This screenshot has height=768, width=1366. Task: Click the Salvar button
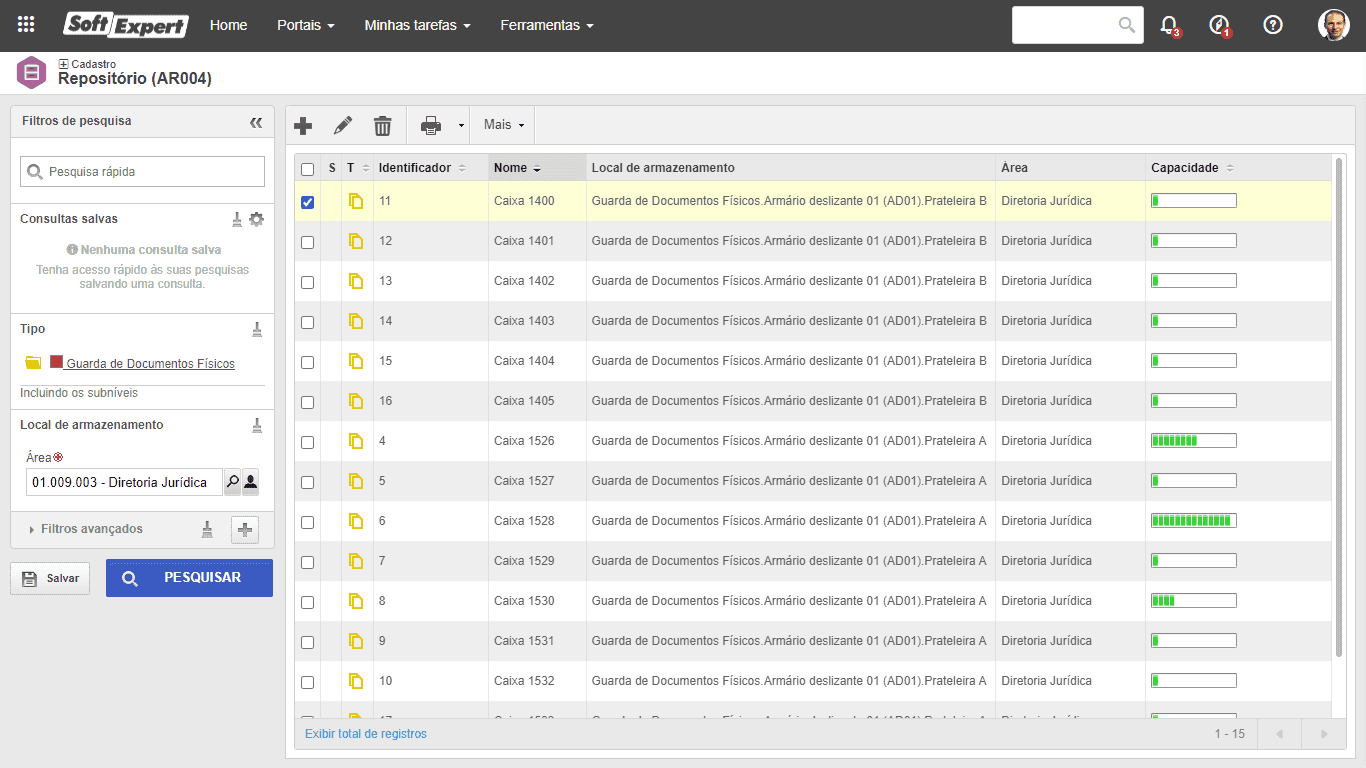(x=50, y=578)
